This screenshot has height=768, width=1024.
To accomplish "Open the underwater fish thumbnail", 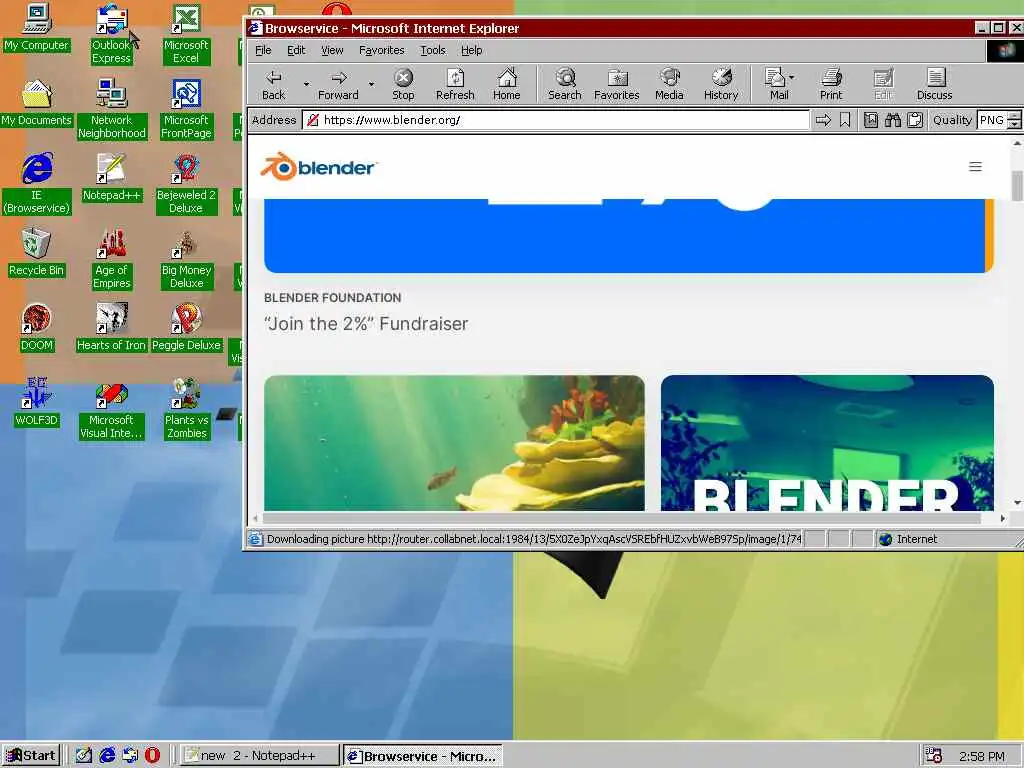I will pyautogui.click(x=454, y=443).
